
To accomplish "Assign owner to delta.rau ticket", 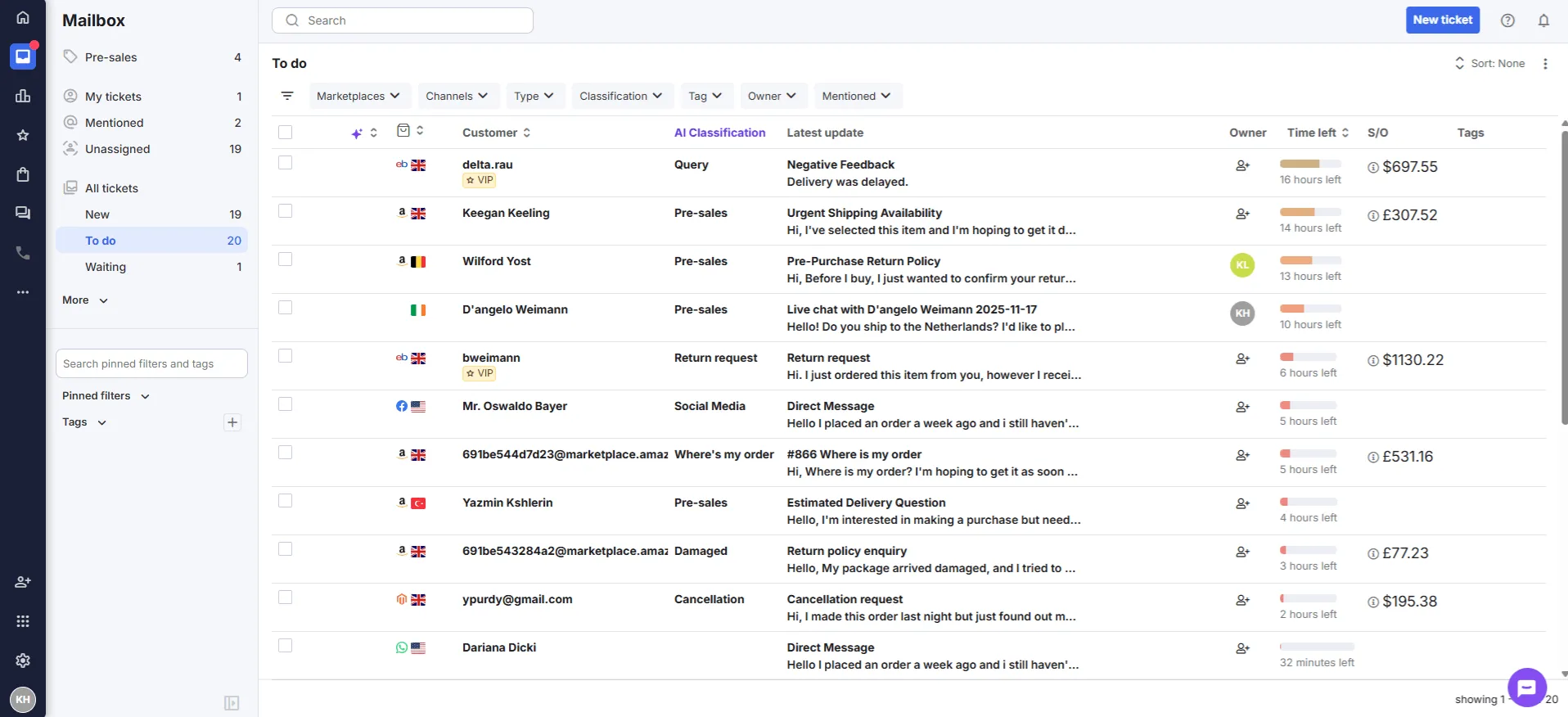I will 1242,165.
